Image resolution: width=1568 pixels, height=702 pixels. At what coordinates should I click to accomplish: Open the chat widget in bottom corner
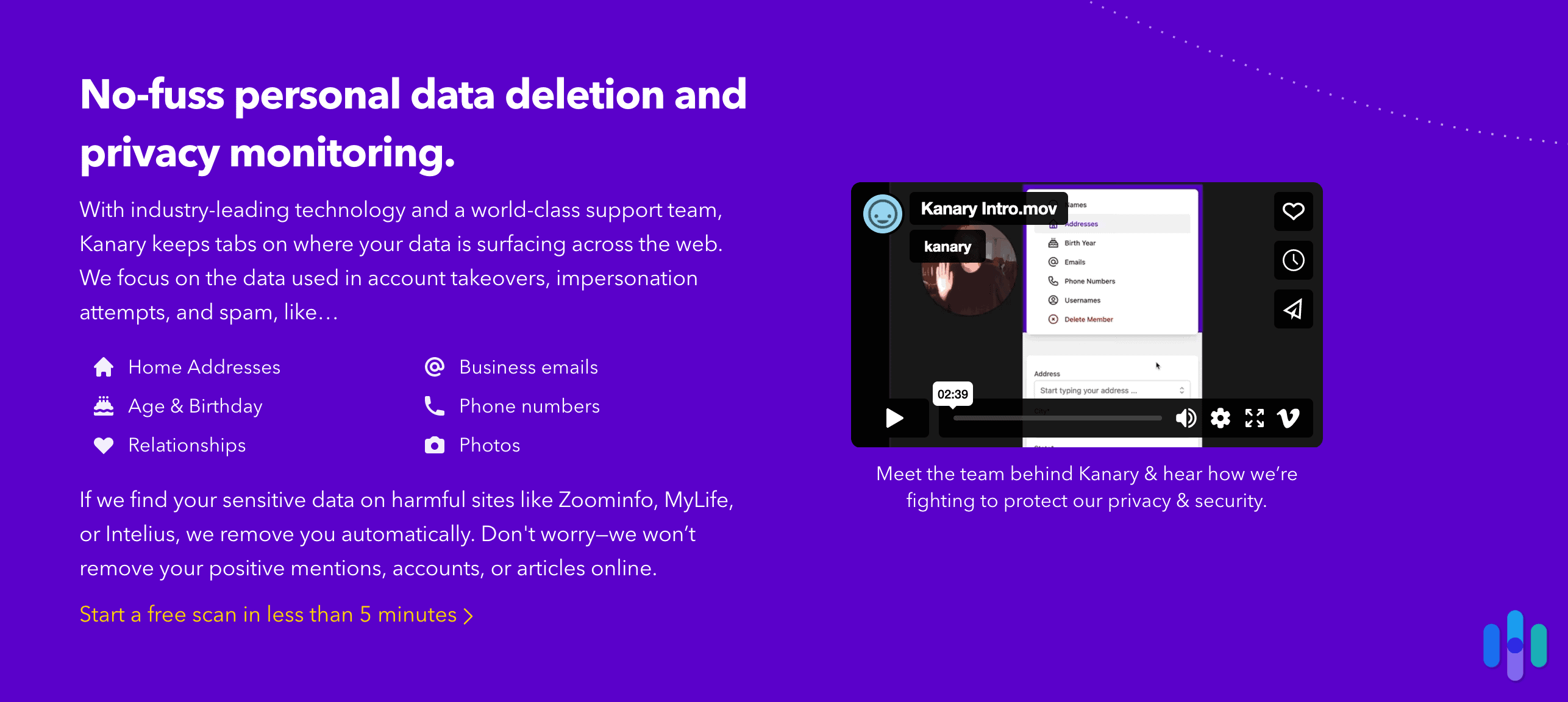tap(1514, 645)
